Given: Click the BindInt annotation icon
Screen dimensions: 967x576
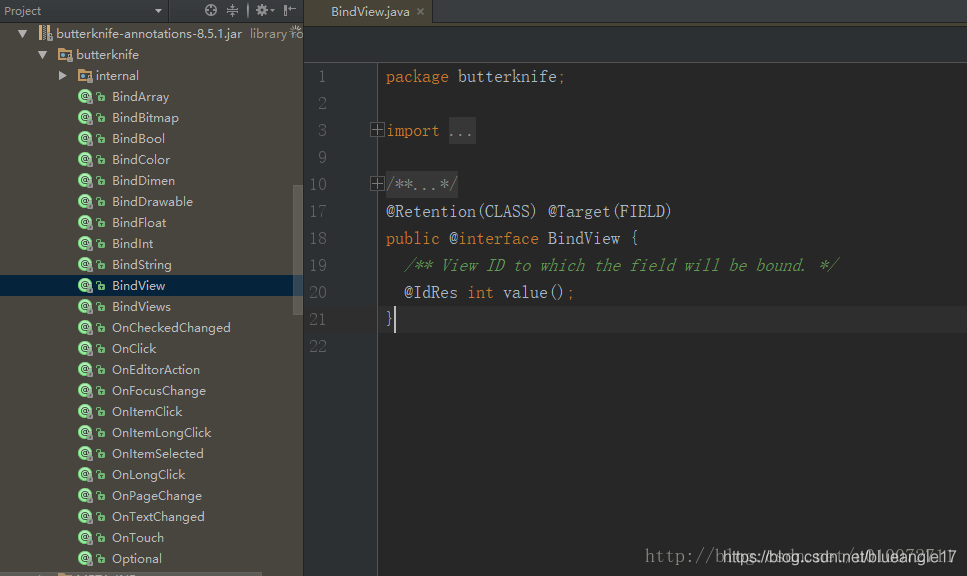Looking at the screenshot, I should pyautogui.click(x=86, y=244).
